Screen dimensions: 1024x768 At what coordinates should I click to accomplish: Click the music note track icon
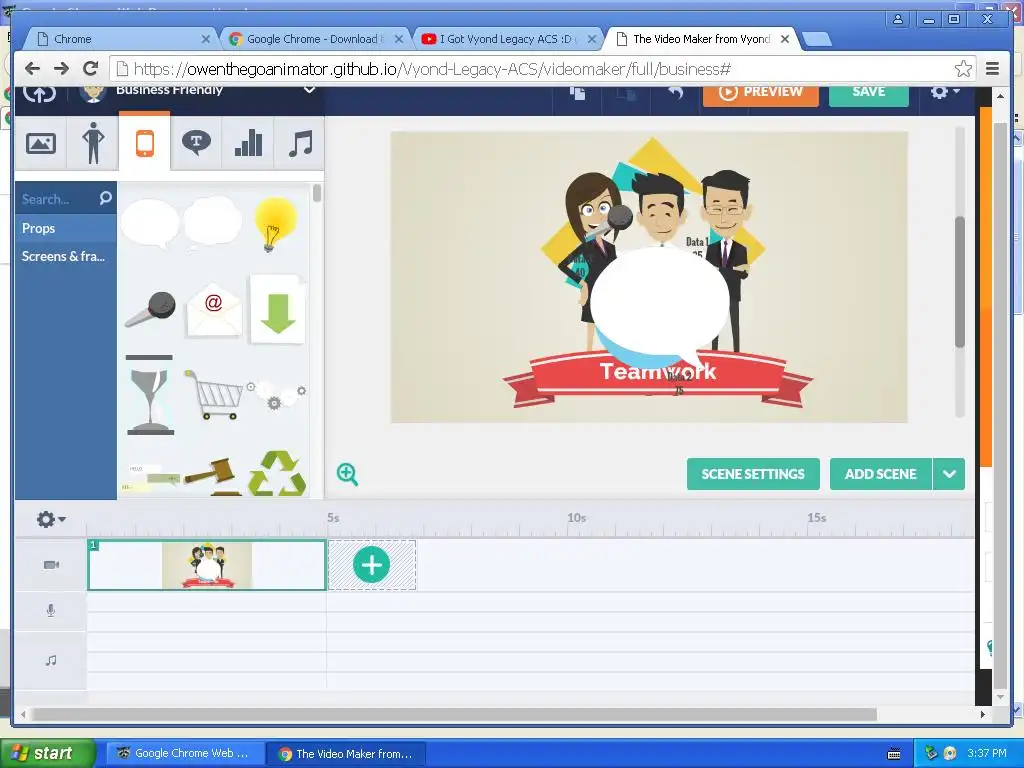[x=51, y=660]
